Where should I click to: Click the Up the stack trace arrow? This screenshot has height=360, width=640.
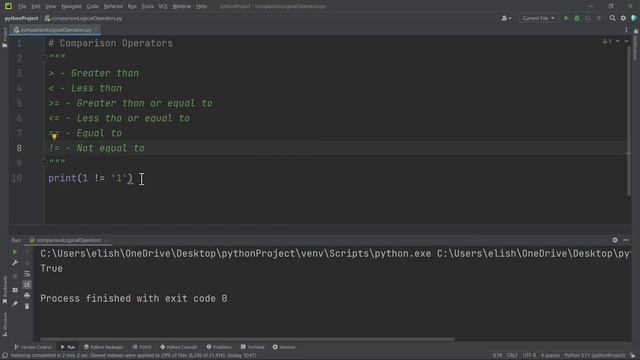27,252
